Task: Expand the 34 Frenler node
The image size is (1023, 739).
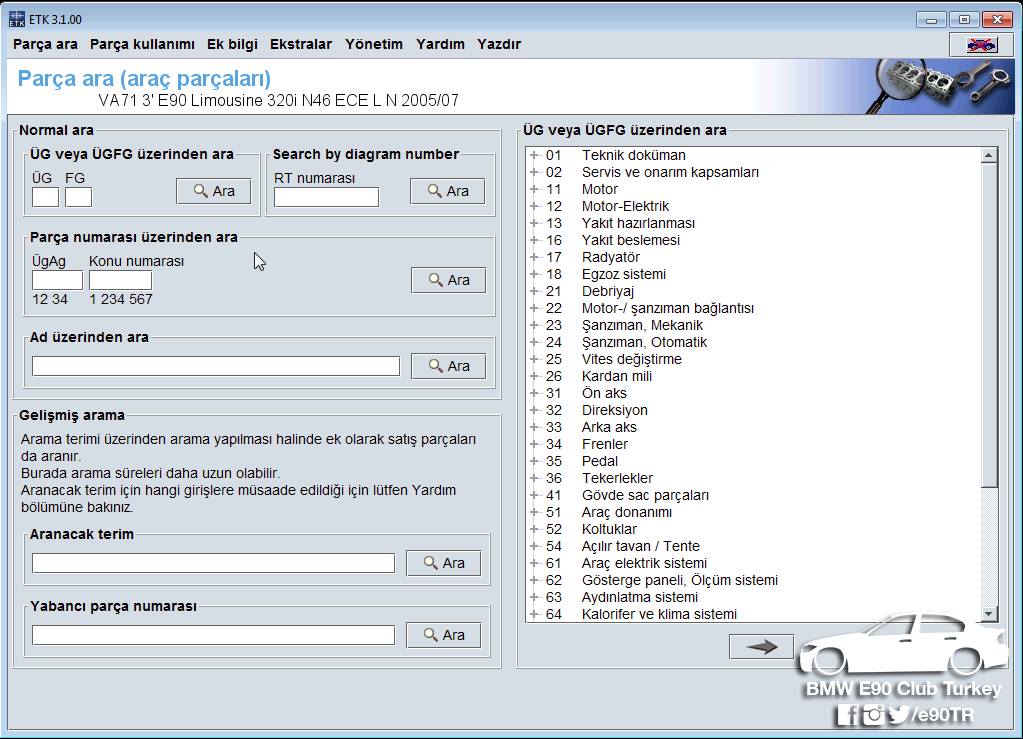Action: click(x=534, y=444)
